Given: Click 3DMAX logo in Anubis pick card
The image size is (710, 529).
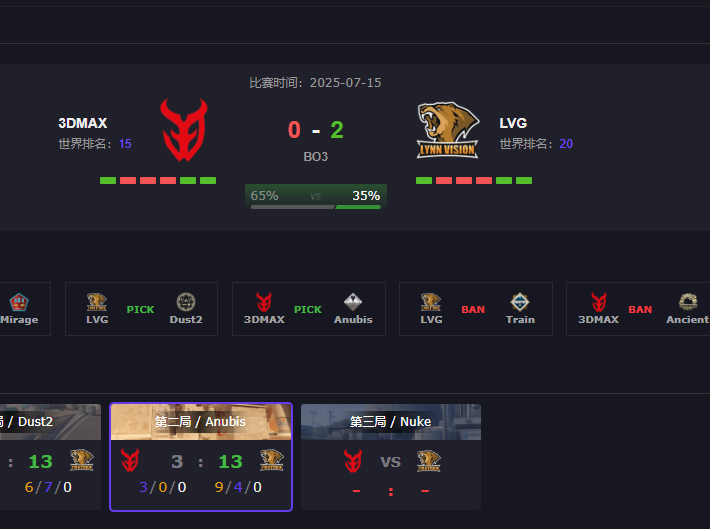Looking at the screenshot, I should pyautogui.click(x=264, y=302).
